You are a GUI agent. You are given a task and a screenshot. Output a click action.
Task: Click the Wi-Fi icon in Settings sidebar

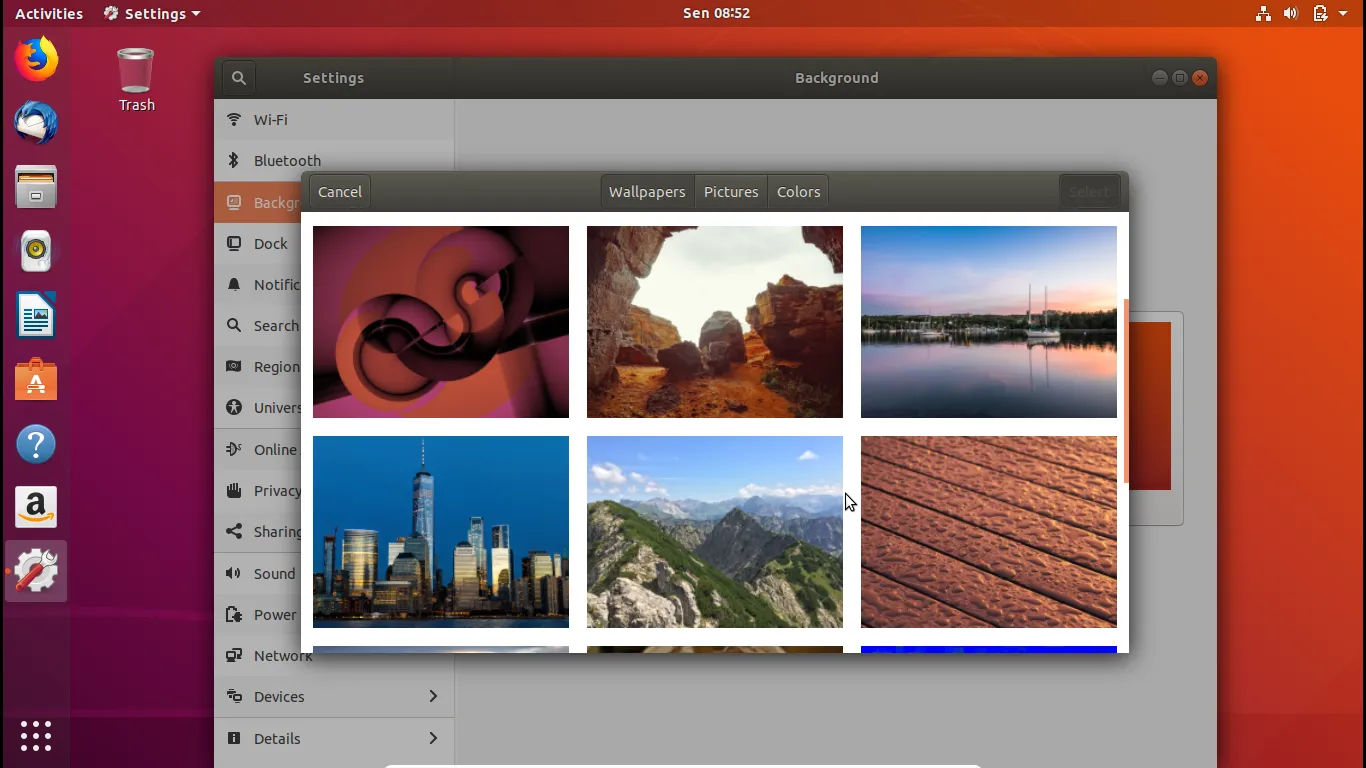point(234,119)
